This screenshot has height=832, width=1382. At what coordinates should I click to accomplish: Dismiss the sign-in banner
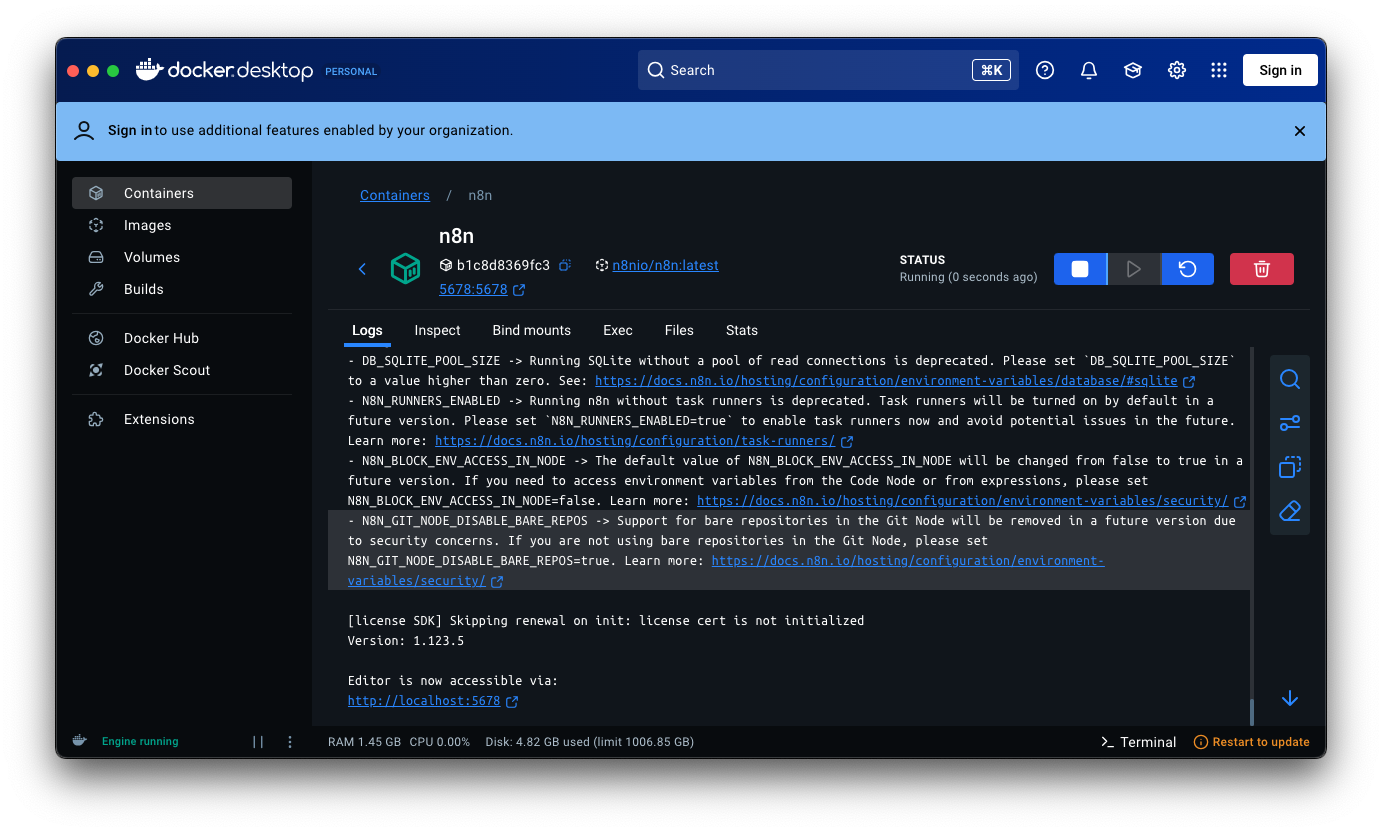click(x=1300, y=131)
